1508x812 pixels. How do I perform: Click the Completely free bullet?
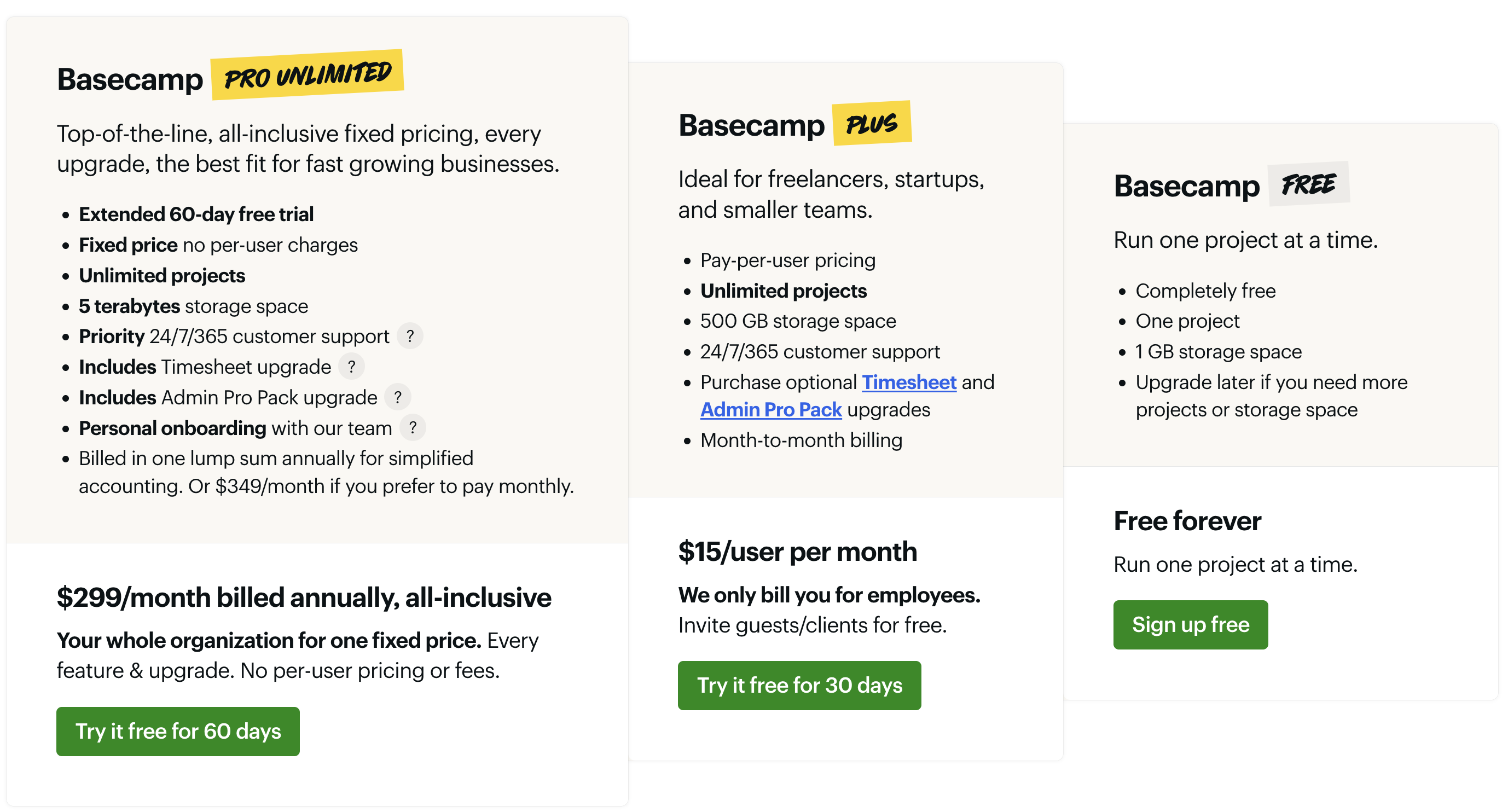point(1205,291)
